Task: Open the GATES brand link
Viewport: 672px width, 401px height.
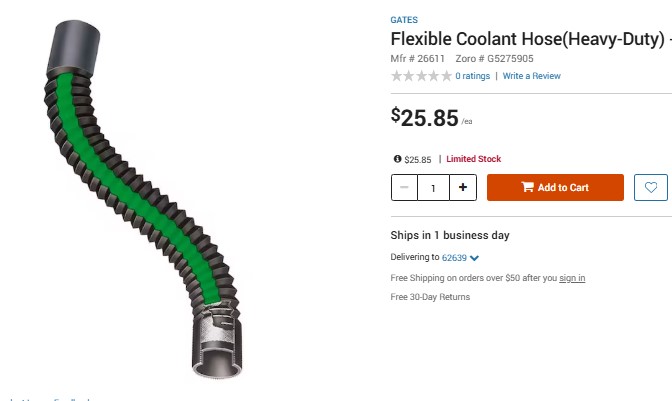Action: pyautogui.click(x=404, y=20)
